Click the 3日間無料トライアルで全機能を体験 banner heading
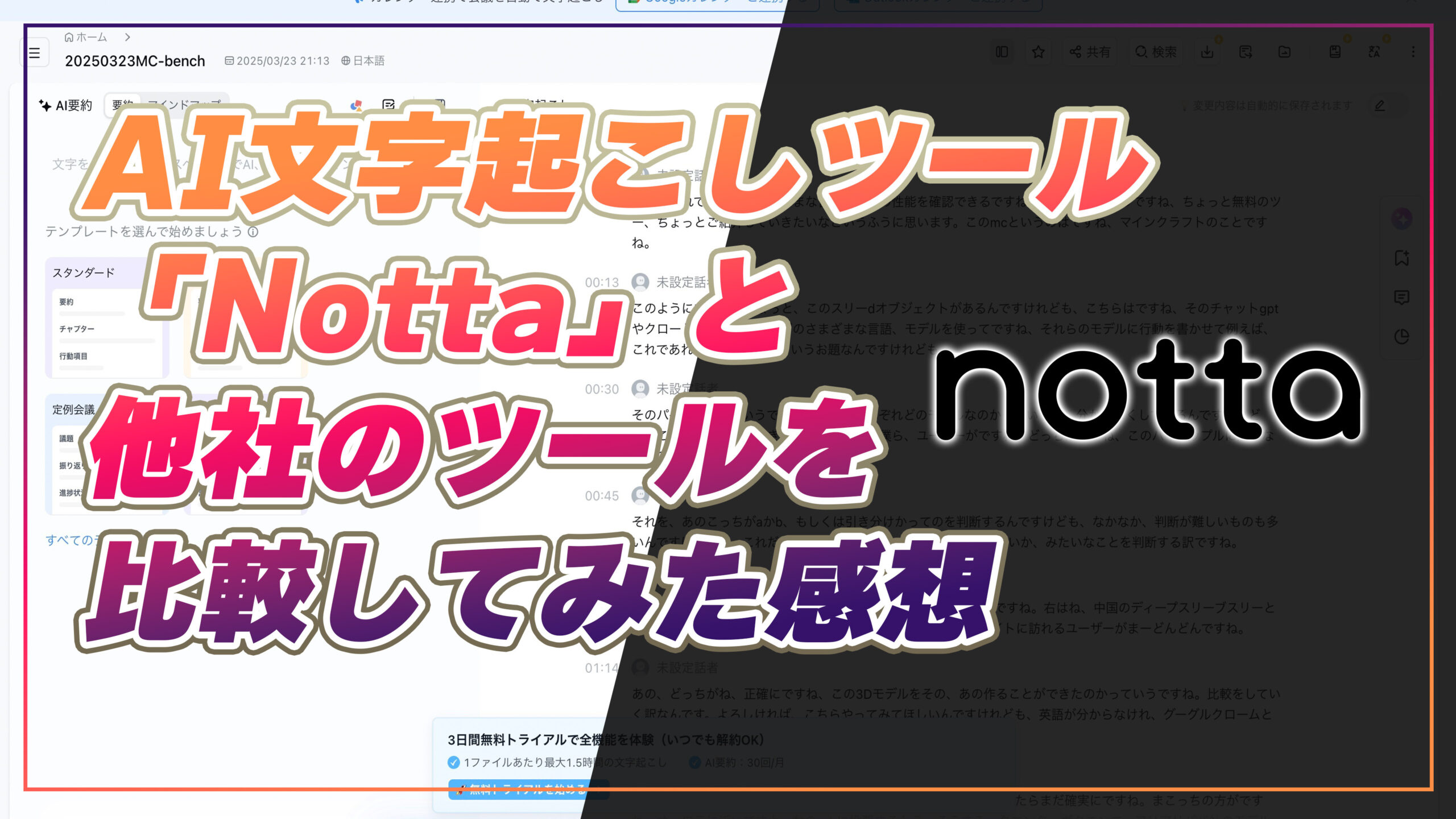1456x819 pixels. tap(606, 740)
